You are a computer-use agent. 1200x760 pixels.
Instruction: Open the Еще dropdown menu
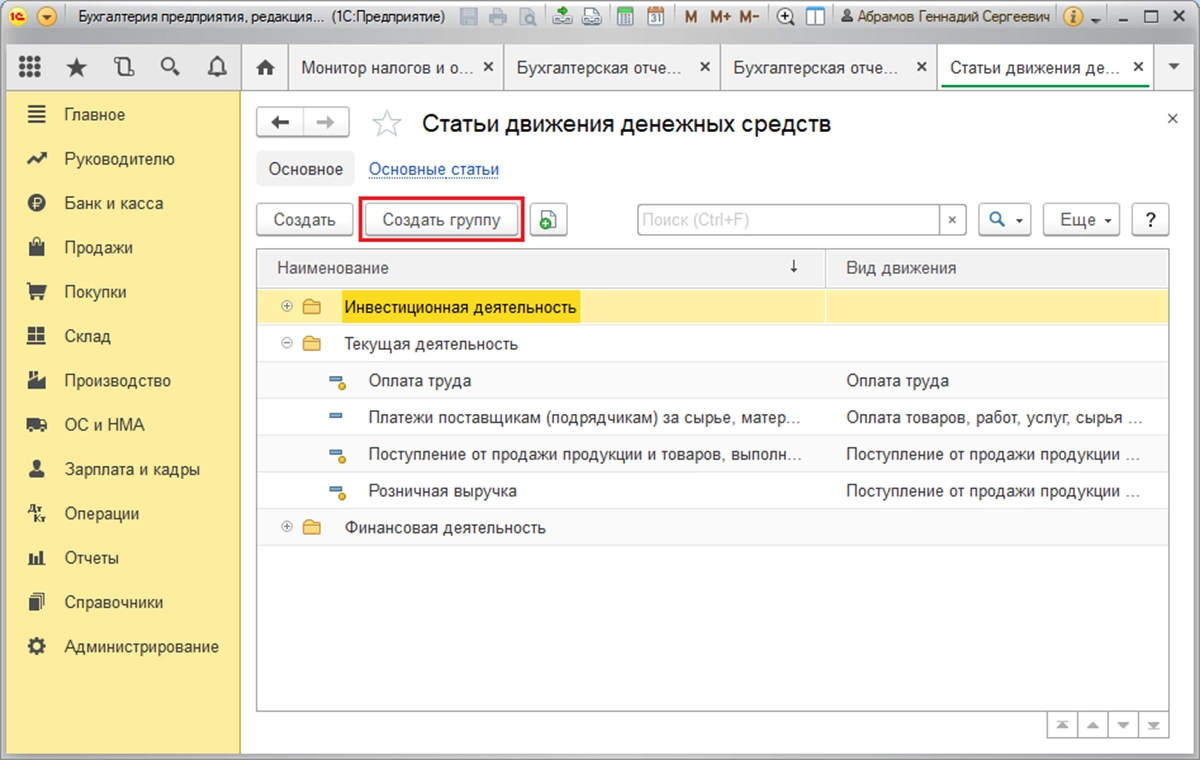click(1081, 220)
